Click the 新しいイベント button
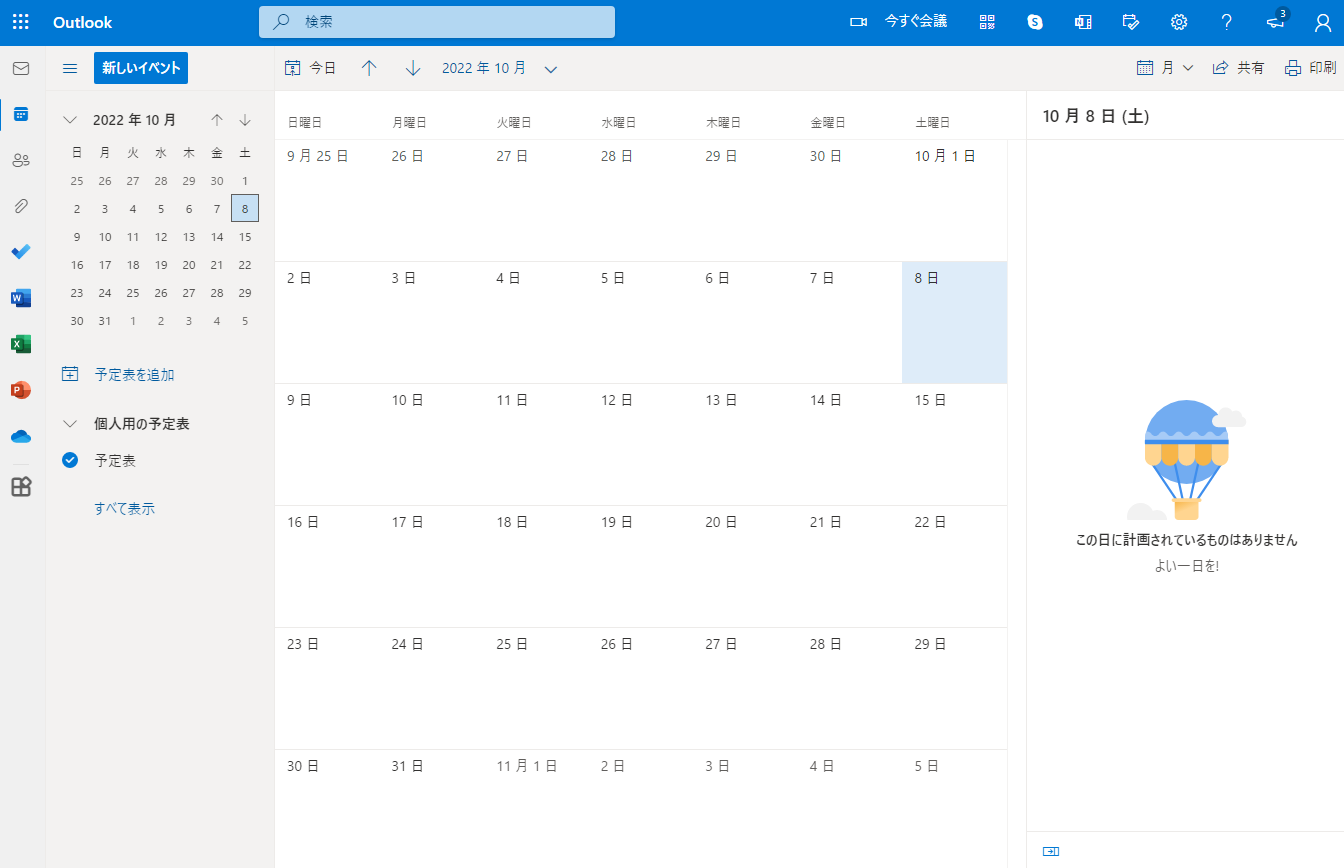This screenshot has width=1344, height=868. point(141,68)
